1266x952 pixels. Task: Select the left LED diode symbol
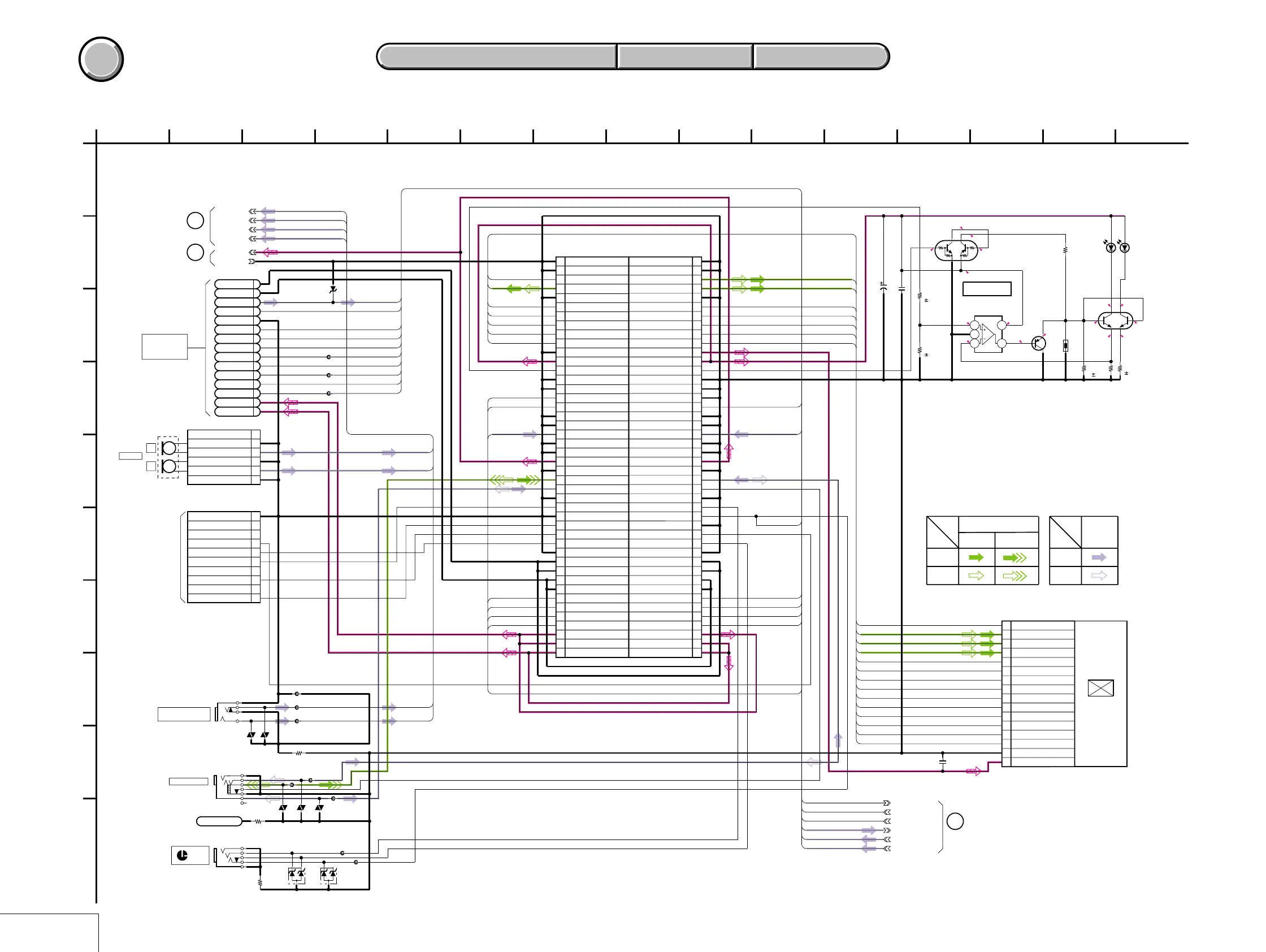[1111, 247]
